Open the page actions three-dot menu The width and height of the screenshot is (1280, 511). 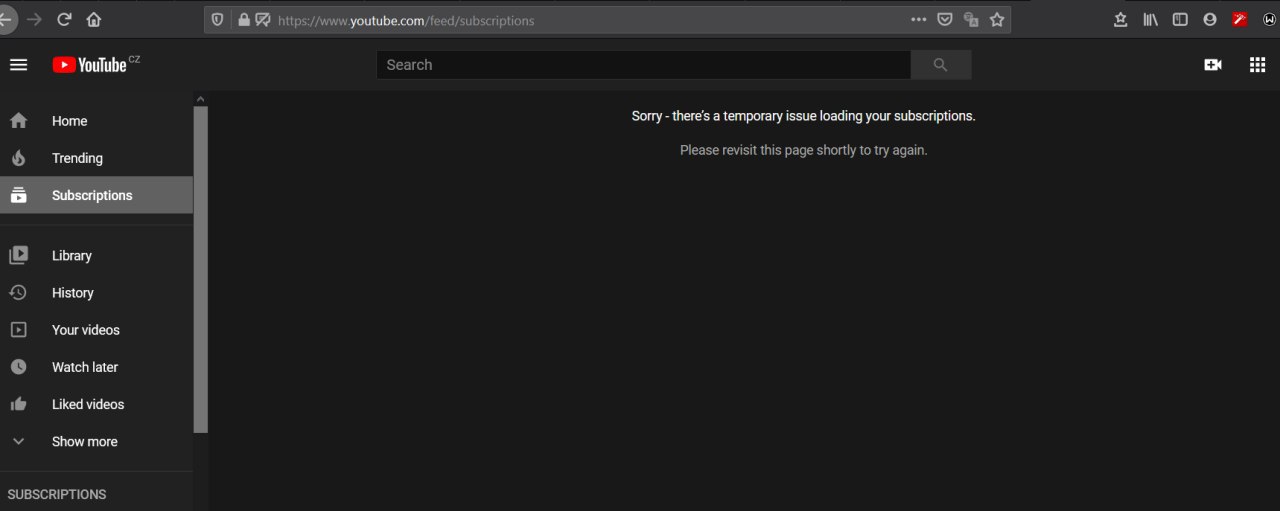pyautogui.click(x=919, y=20)
